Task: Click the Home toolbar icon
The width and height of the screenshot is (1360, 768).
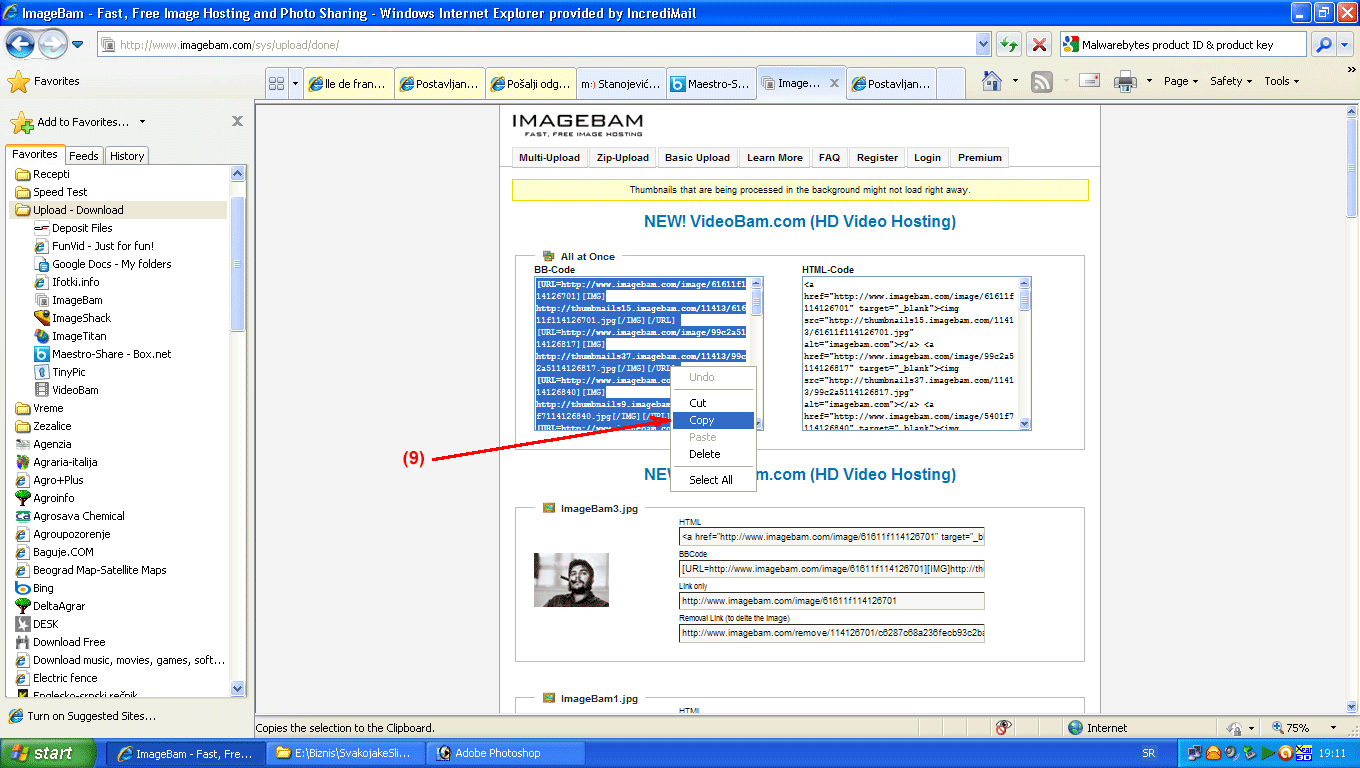Action: click(992, 81)
